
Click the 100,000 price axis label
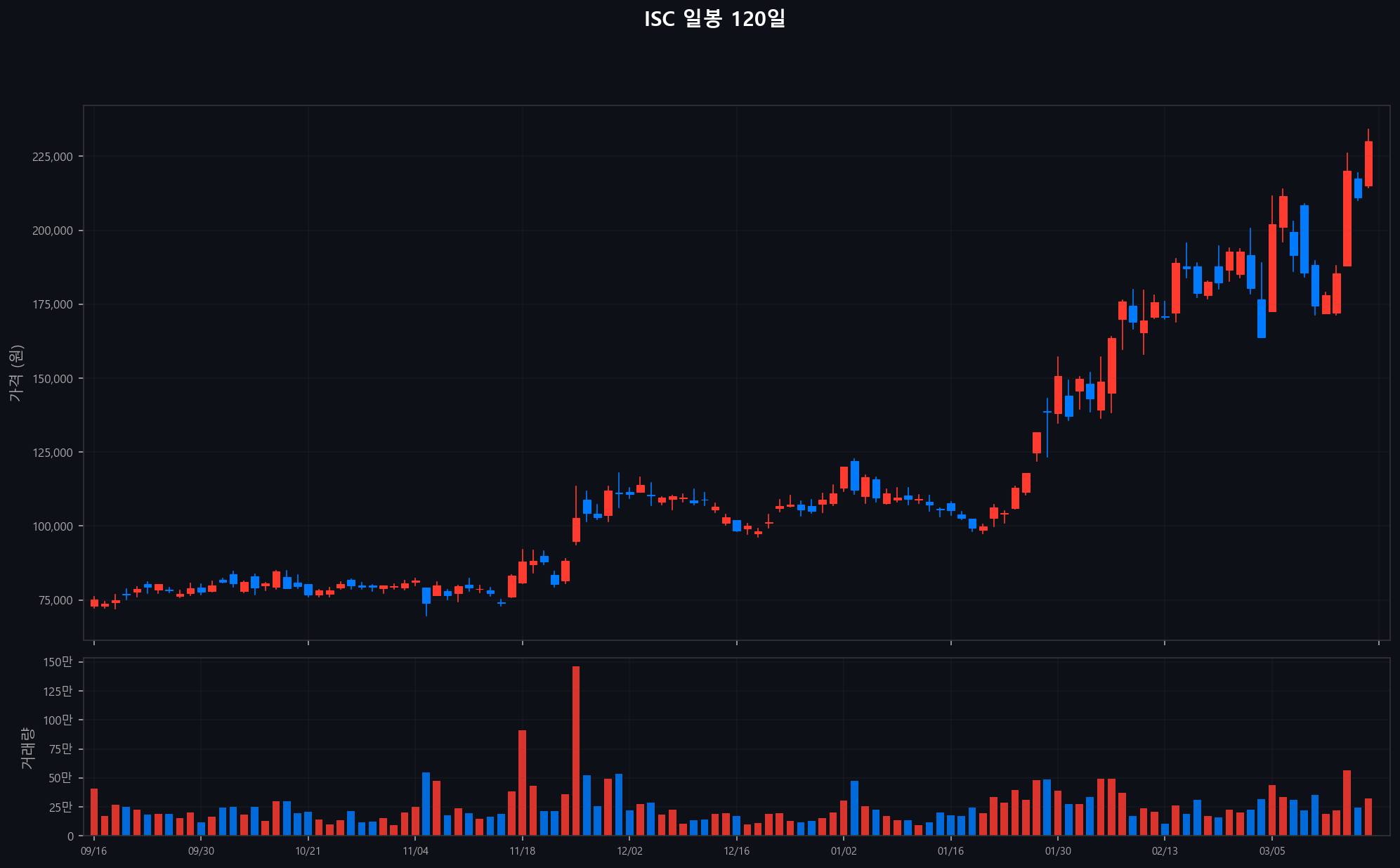(53, 526)
